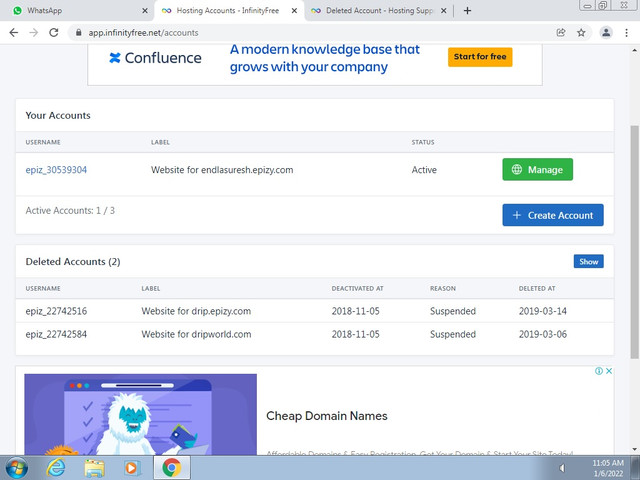Click Start for free on Confluence ad
The height and width of the screenshot is (480, 640).
click(x=480, y=57)
